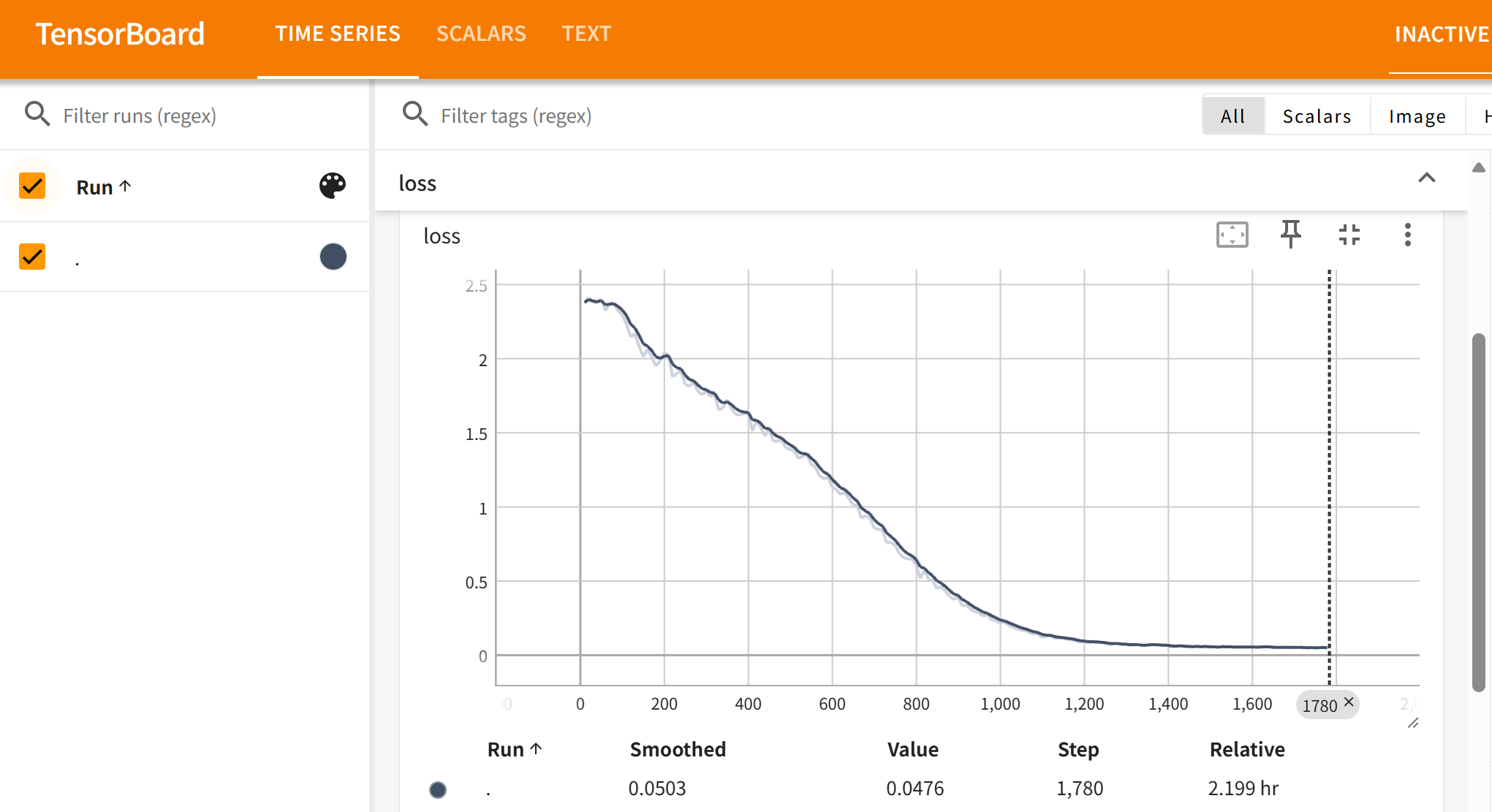The height and width of the screenshot is (812, 1492).
Task: Click the fit domain to data icon
Action: pyautogui.click(x=1232, y=235)
